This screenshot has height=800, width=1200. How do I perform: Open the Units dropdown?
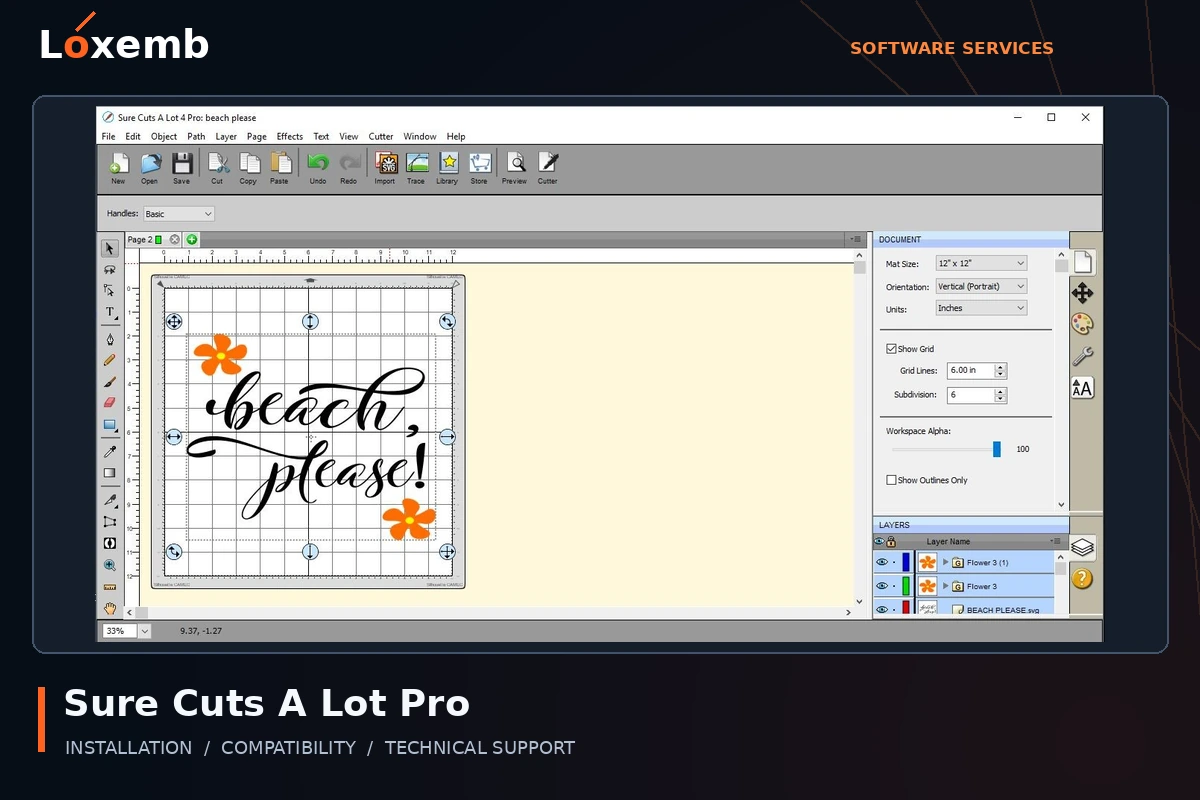click(x=982, y=308)
